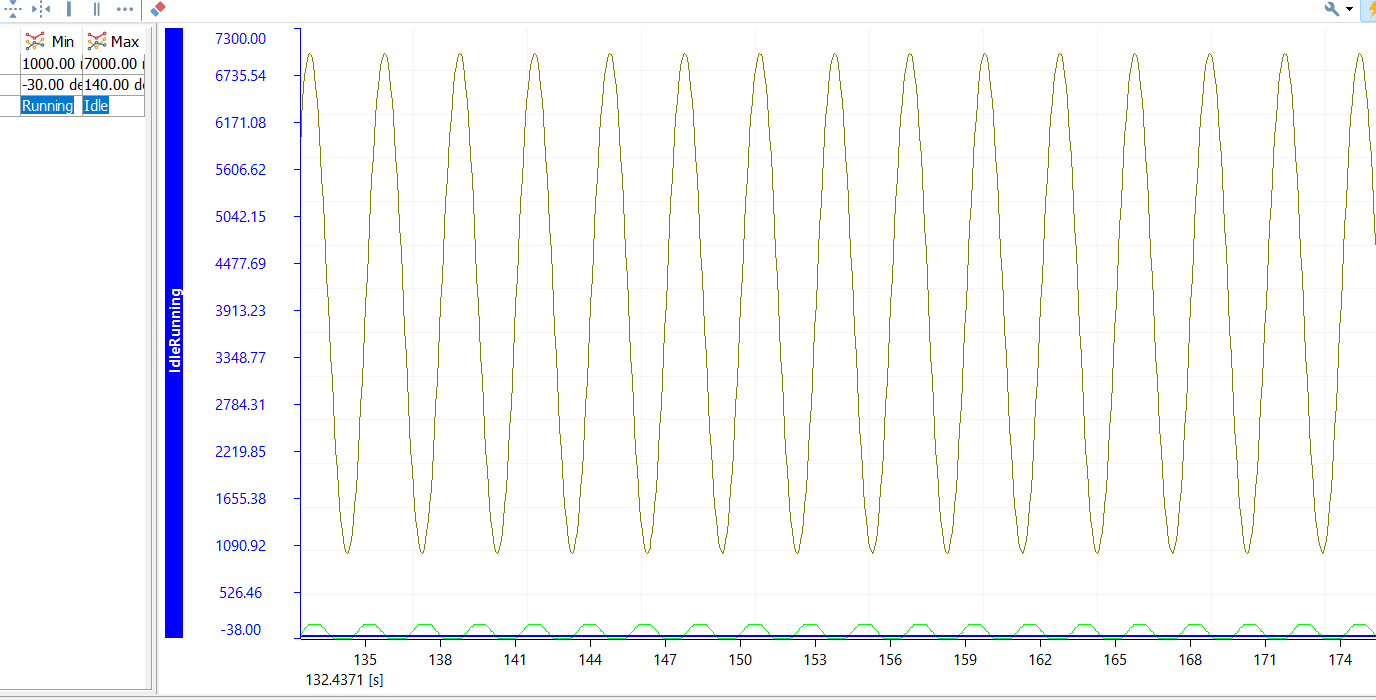Click the Min column header

(x=51, y=41)
